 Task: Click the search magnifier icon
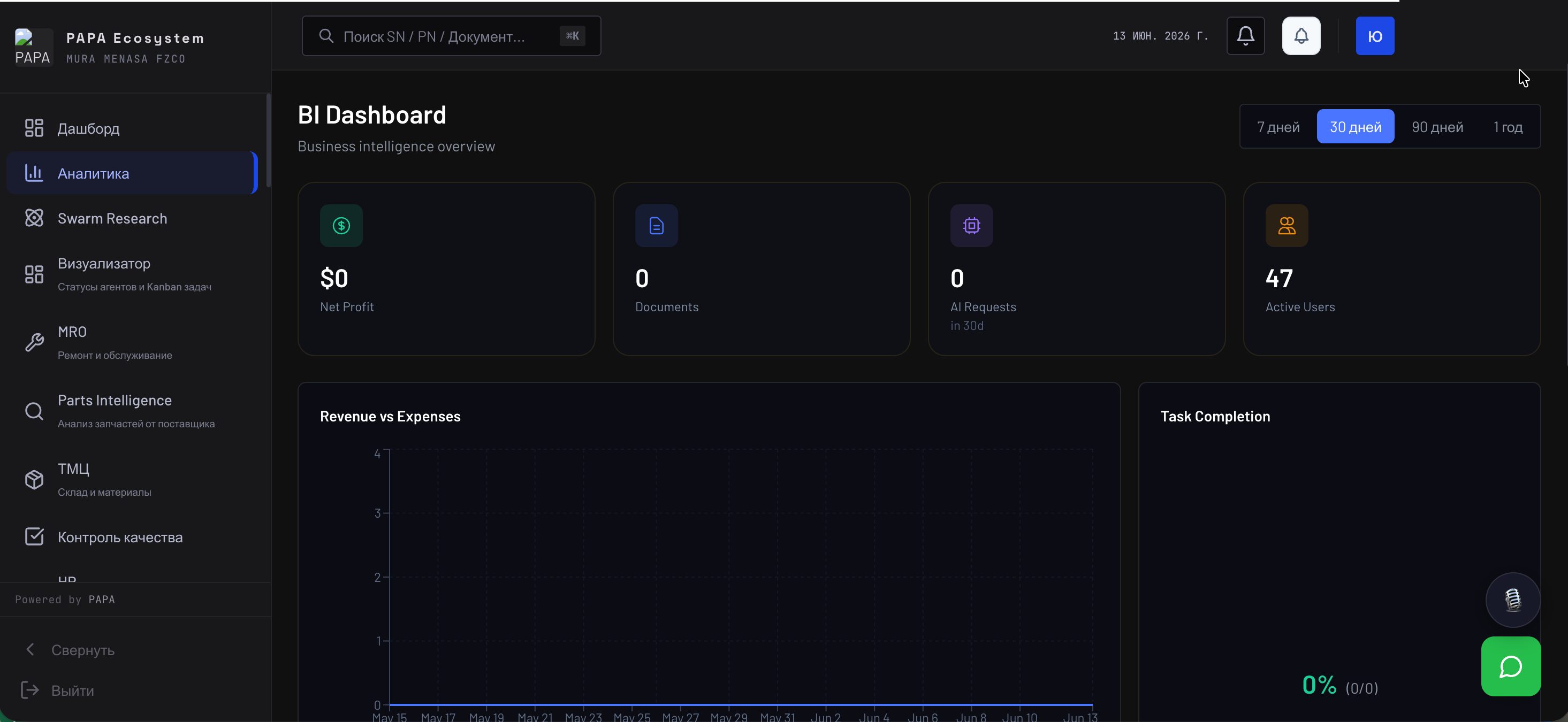click(x=326, y=36)
